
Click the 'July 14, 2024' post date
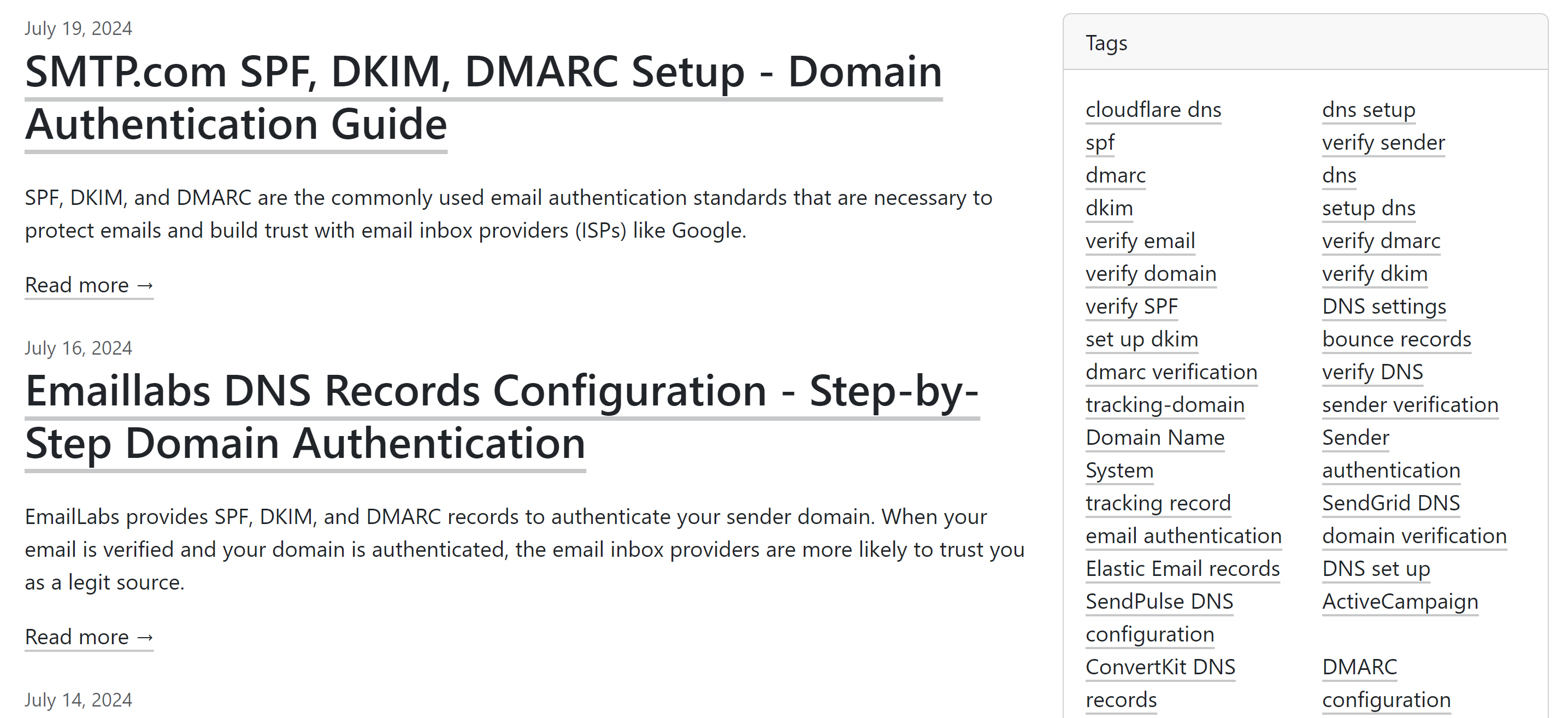coord(78,701)
